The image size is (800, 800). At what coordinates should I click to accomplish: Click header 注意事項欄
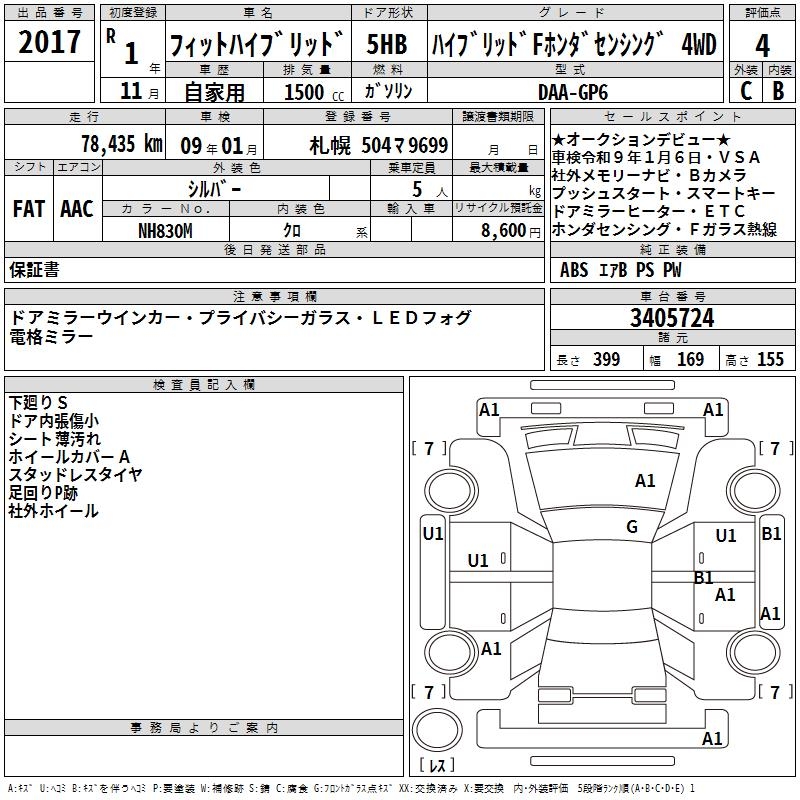274,296
